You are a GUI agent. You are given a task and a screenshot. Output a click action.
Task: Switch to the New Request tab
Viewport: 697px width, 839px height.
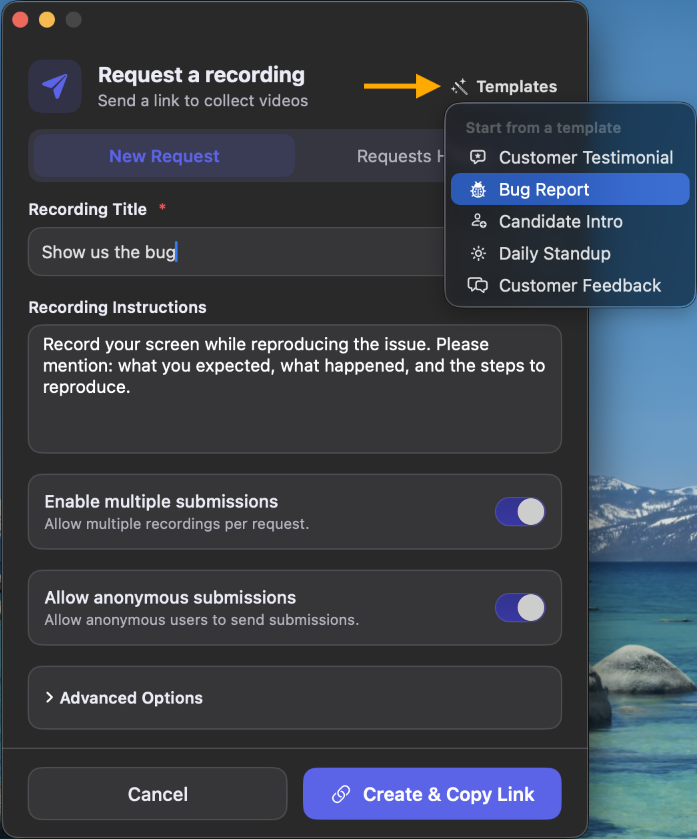164,156
